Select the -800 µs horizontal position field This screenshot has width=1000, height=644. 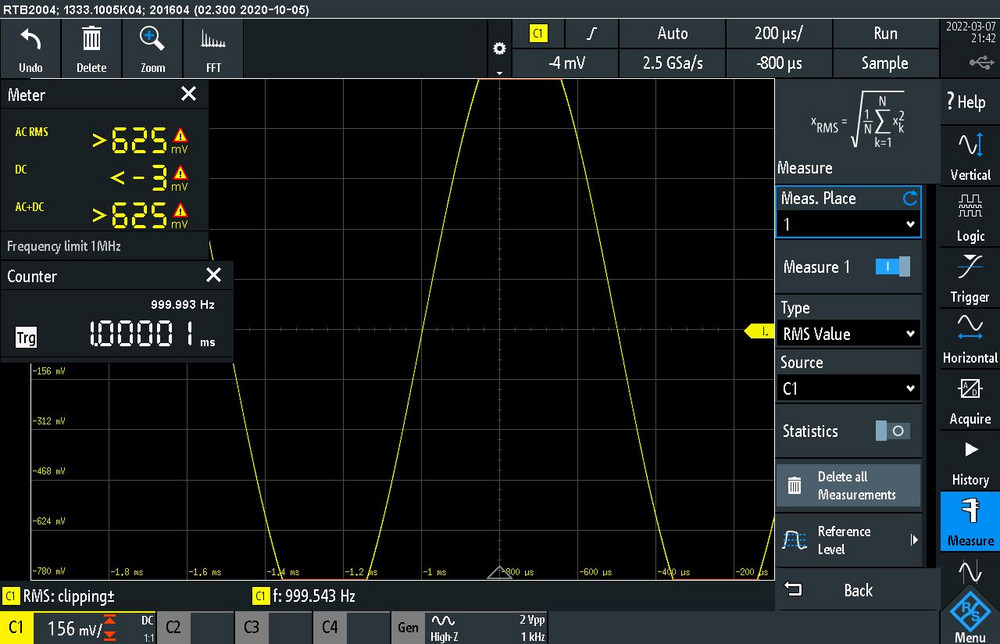(779, 62)
